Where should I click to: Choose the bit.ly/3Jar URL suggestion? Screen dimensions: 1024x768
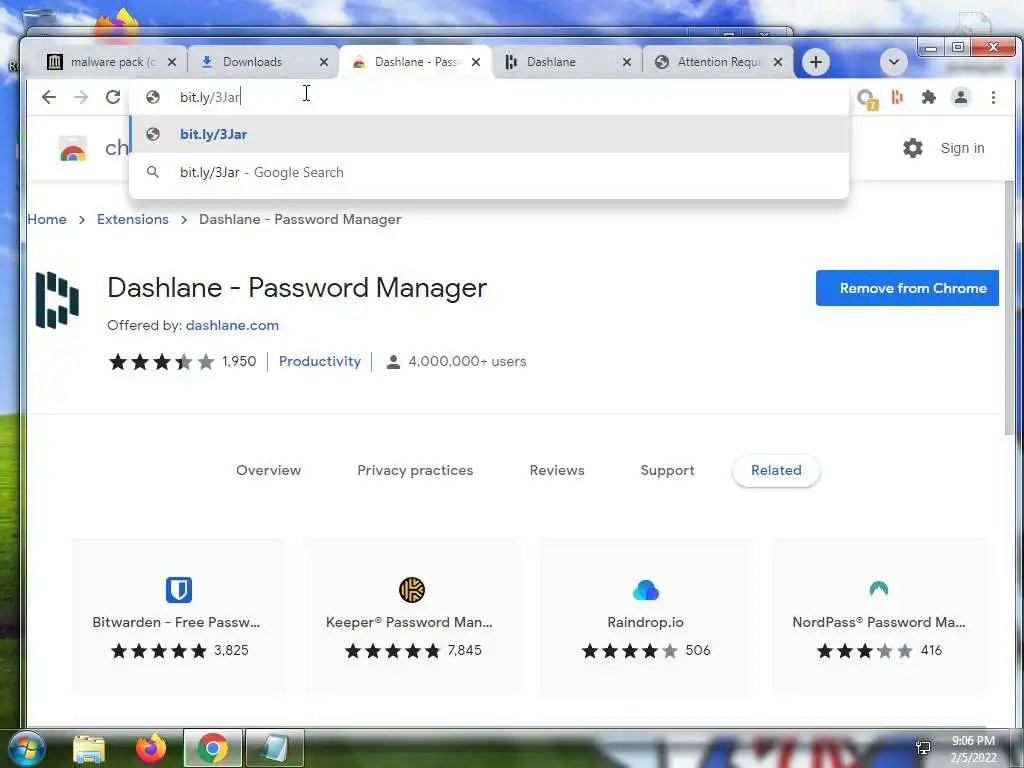tap(489, 135)
